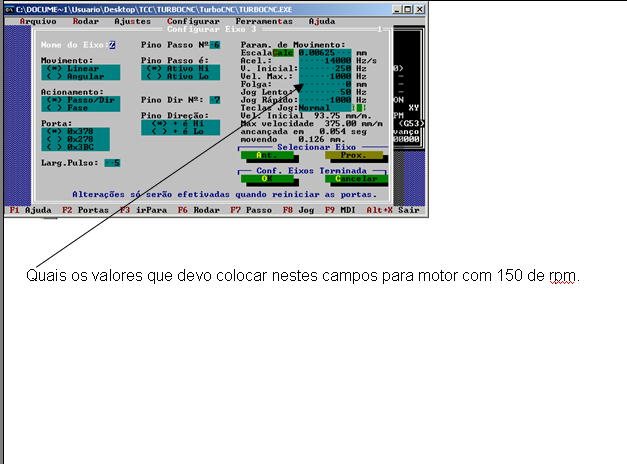This screenshot has width=627, height=464.
Task: Open the Ferramentas menu
Action: coord(264,21)
